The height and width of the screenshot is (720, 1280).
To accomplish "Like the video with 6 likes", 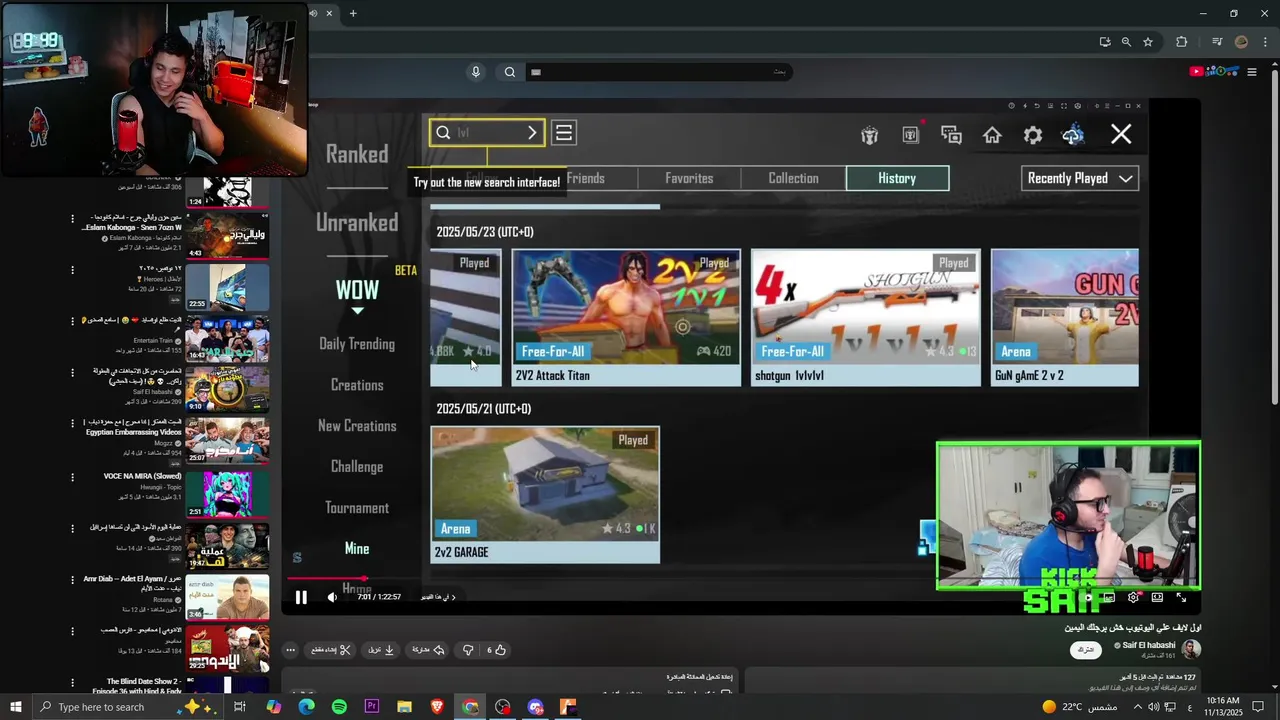I will [x=496, y=650].
